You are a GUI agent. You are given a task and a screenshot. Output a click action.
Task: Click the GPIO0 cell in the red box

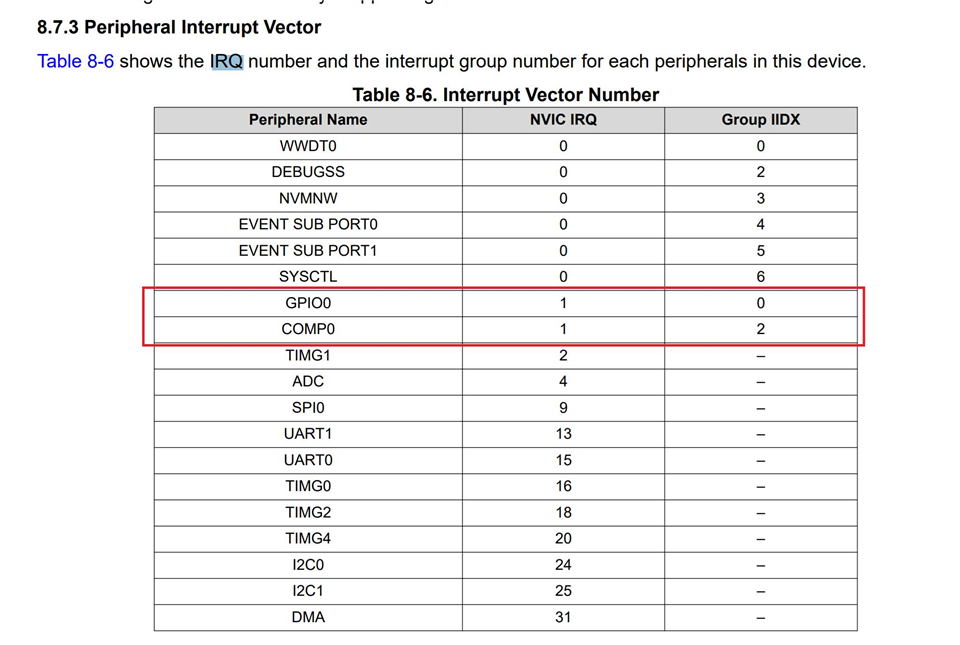pos(308,303)
